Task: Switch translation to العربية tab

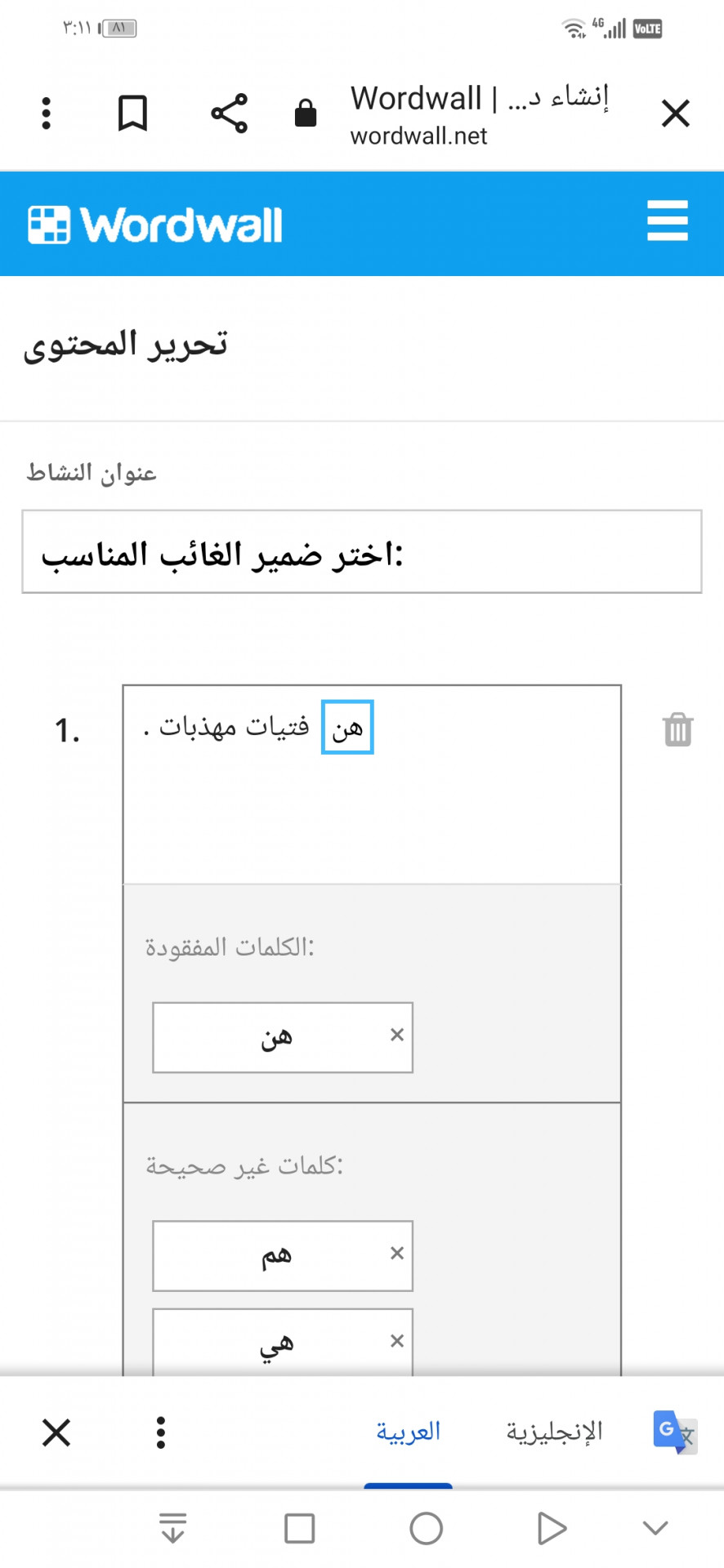Action: pos(408,1432)
